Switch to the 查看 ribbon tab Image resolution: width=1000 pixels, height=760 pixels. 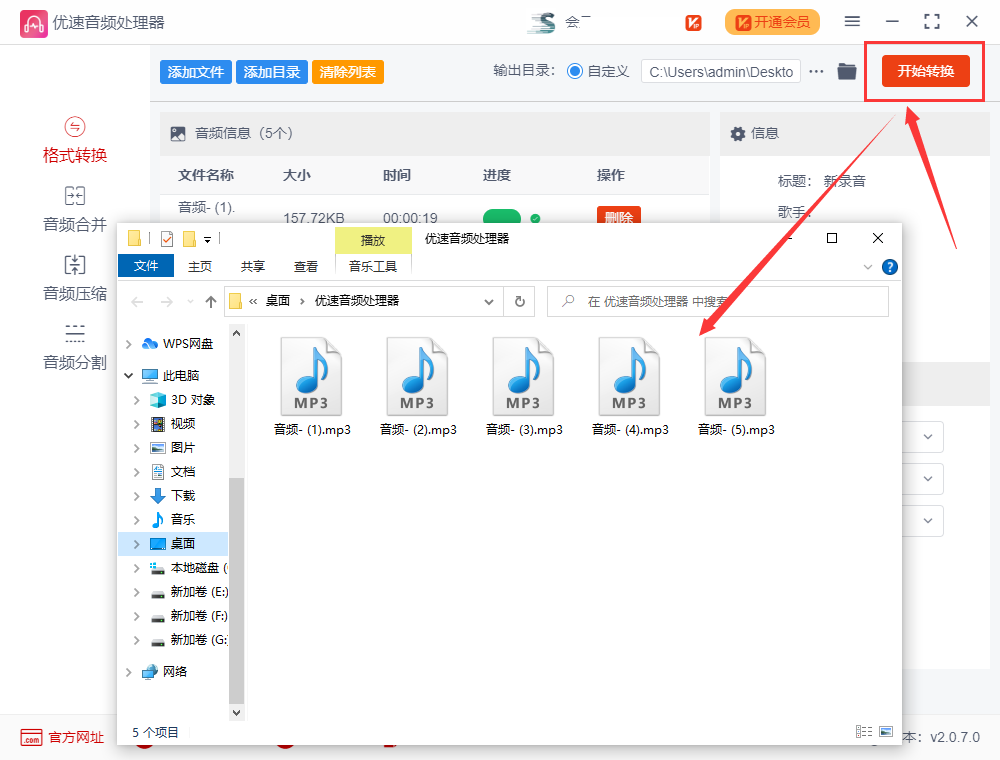pyautogui.click(x=305, y=267)
